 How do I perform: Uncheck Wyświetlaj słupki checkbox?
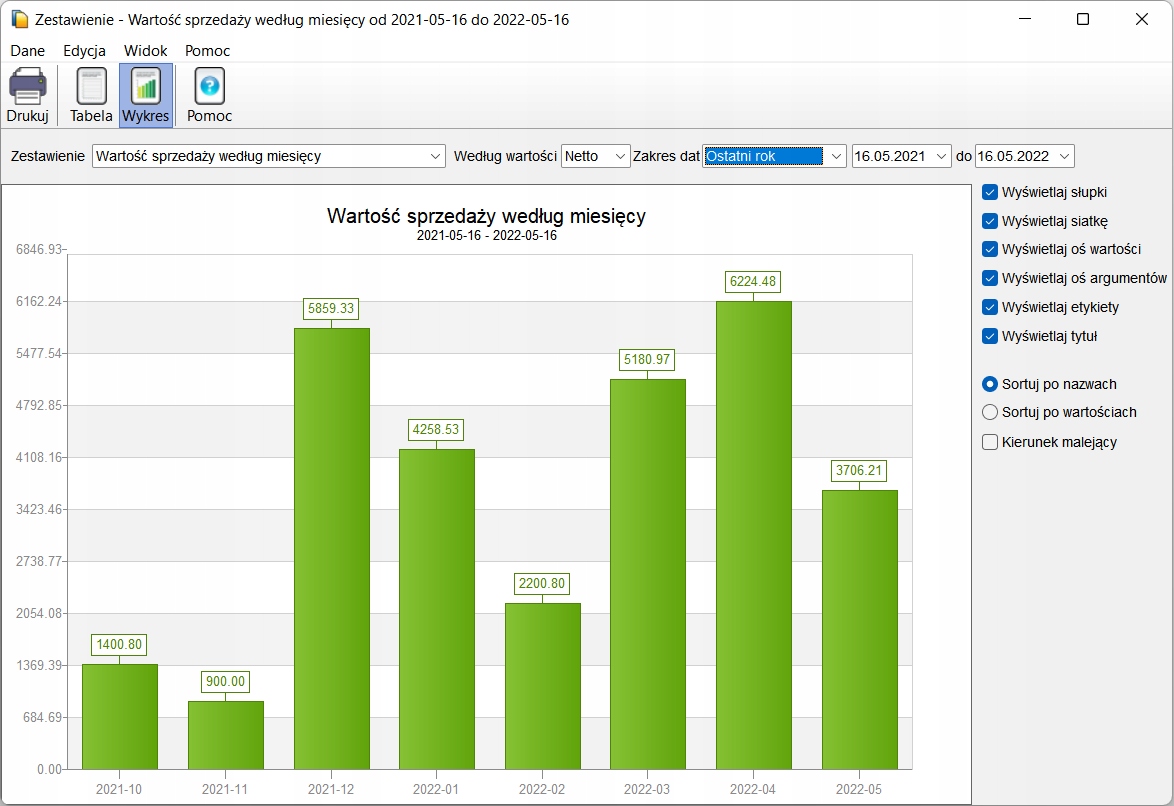(x=990, y=192)
